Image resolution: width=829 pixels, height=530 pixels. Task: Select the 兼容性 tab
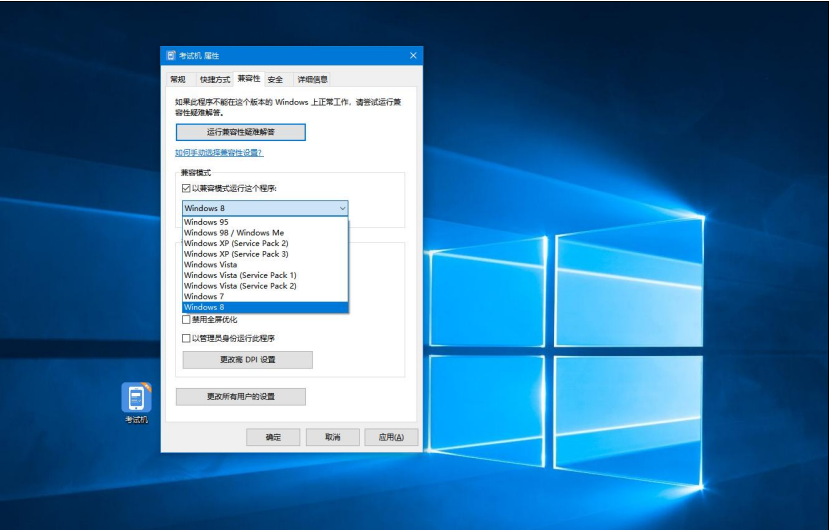248,78
